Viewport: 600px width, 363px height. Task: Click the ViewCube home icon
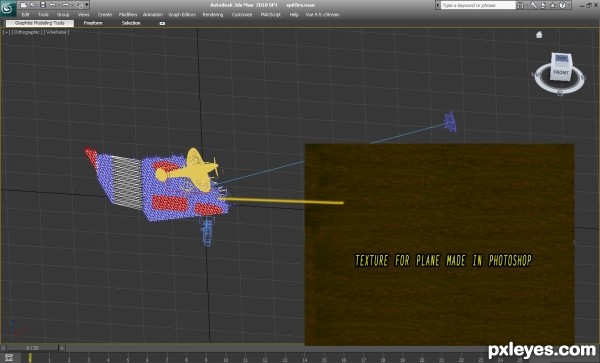click(x=539, y=35)
